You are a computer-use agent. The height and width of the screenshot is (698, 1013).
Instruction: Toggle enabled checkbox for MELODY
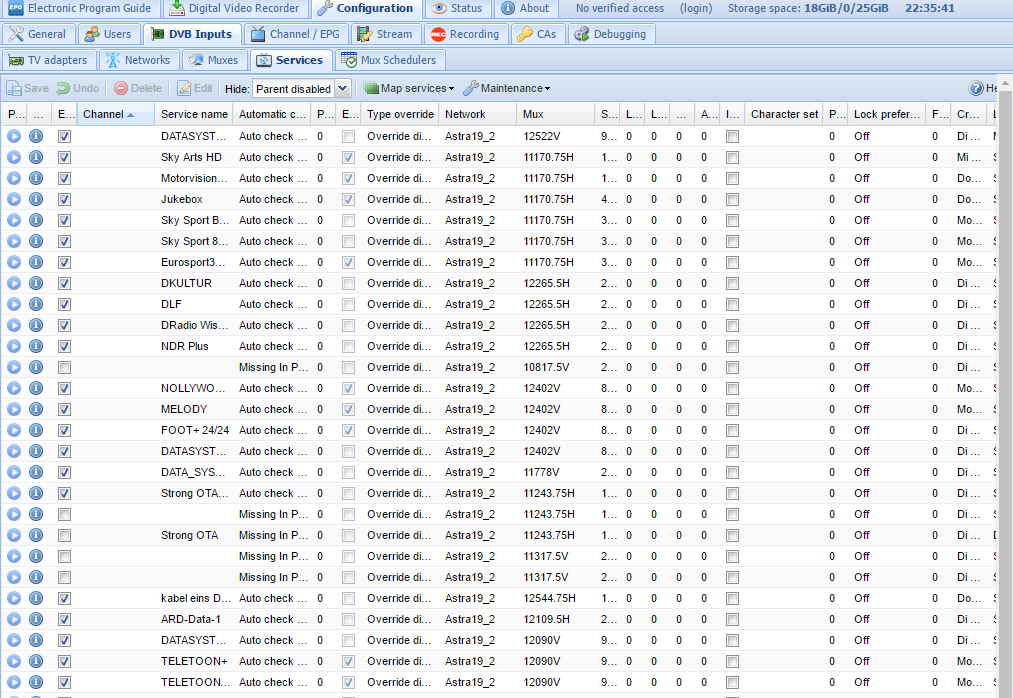(64, 409)
